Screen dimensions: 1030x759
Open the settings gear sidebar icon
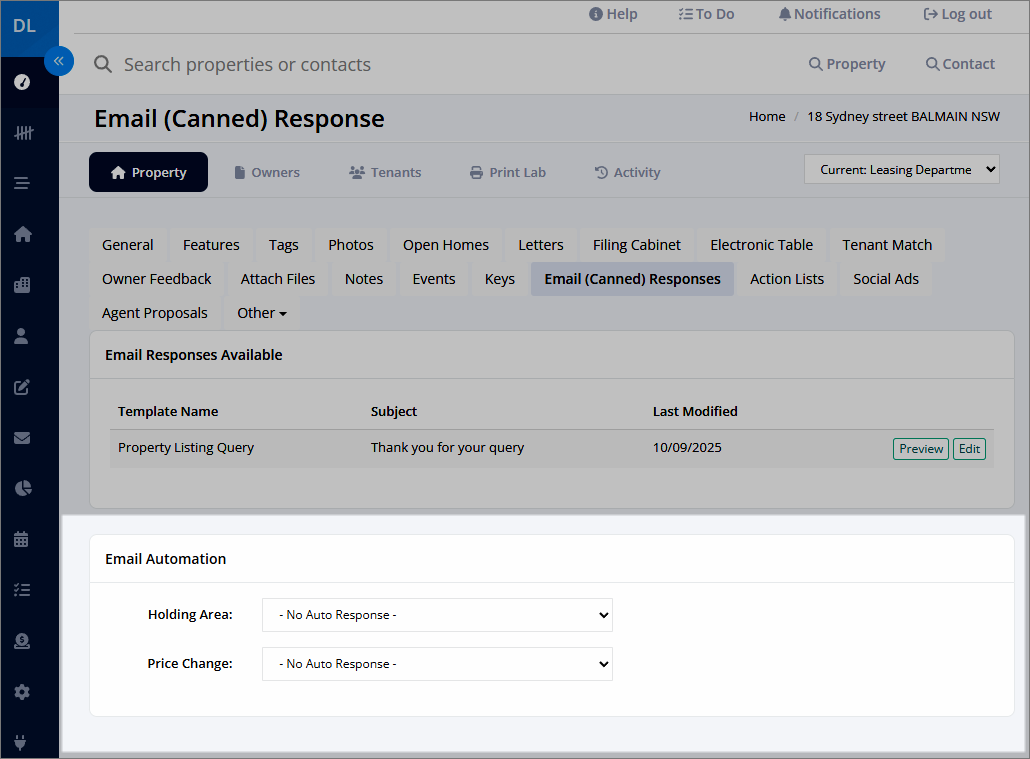pos(22,692)
